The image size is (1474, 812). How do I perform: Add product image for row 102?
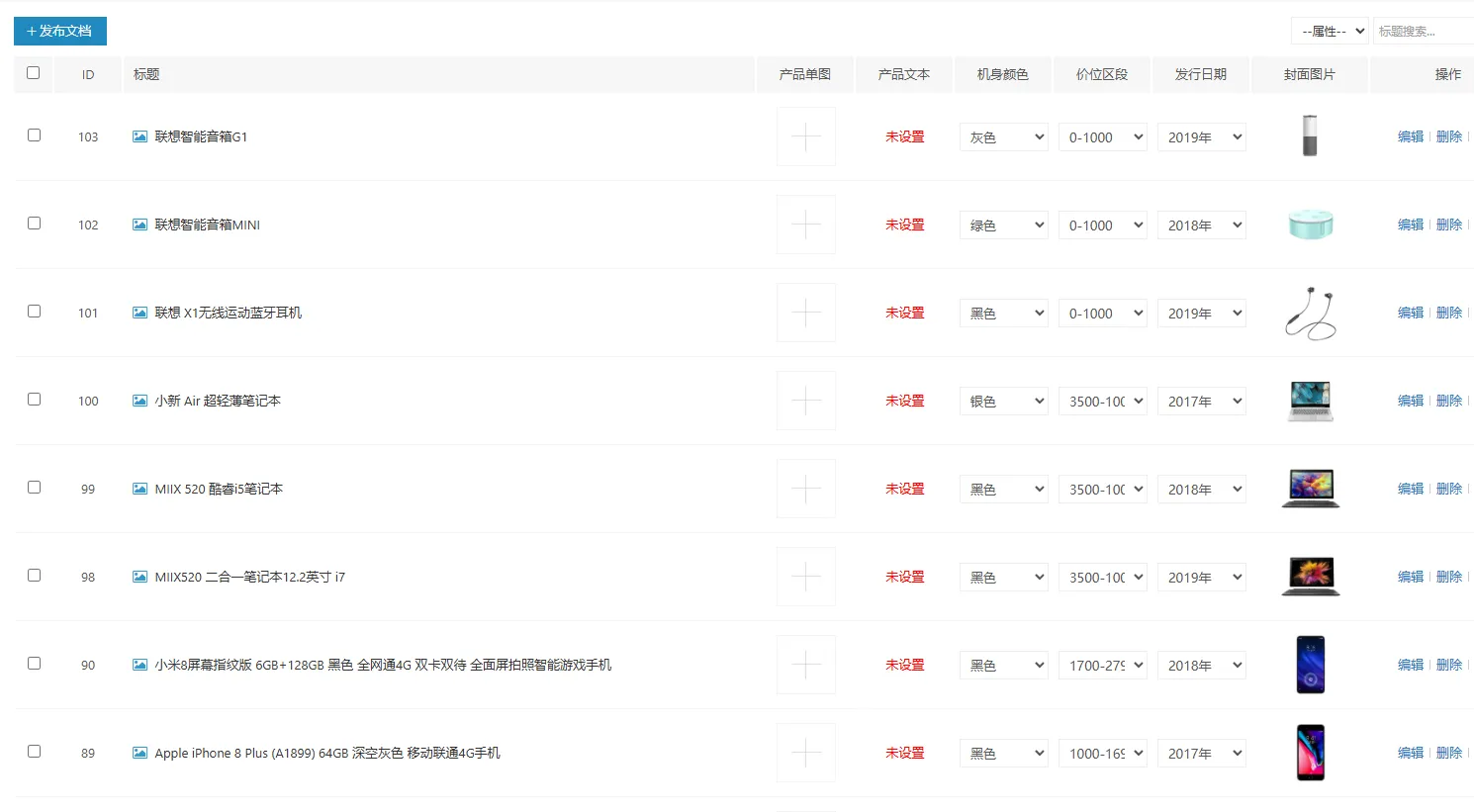[x=806, y=225]
